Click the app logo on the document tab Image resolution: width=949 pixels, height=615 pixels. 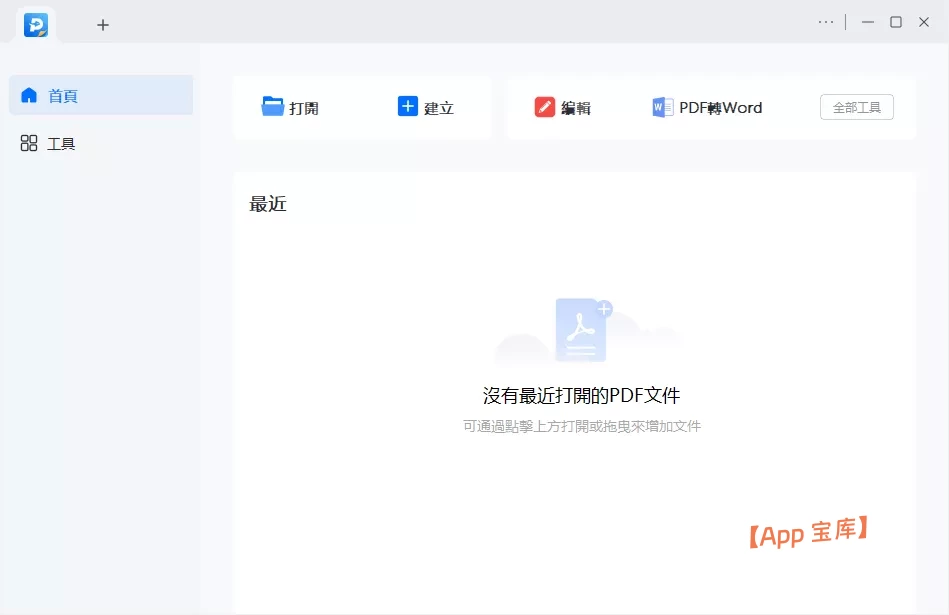point(36,25)
